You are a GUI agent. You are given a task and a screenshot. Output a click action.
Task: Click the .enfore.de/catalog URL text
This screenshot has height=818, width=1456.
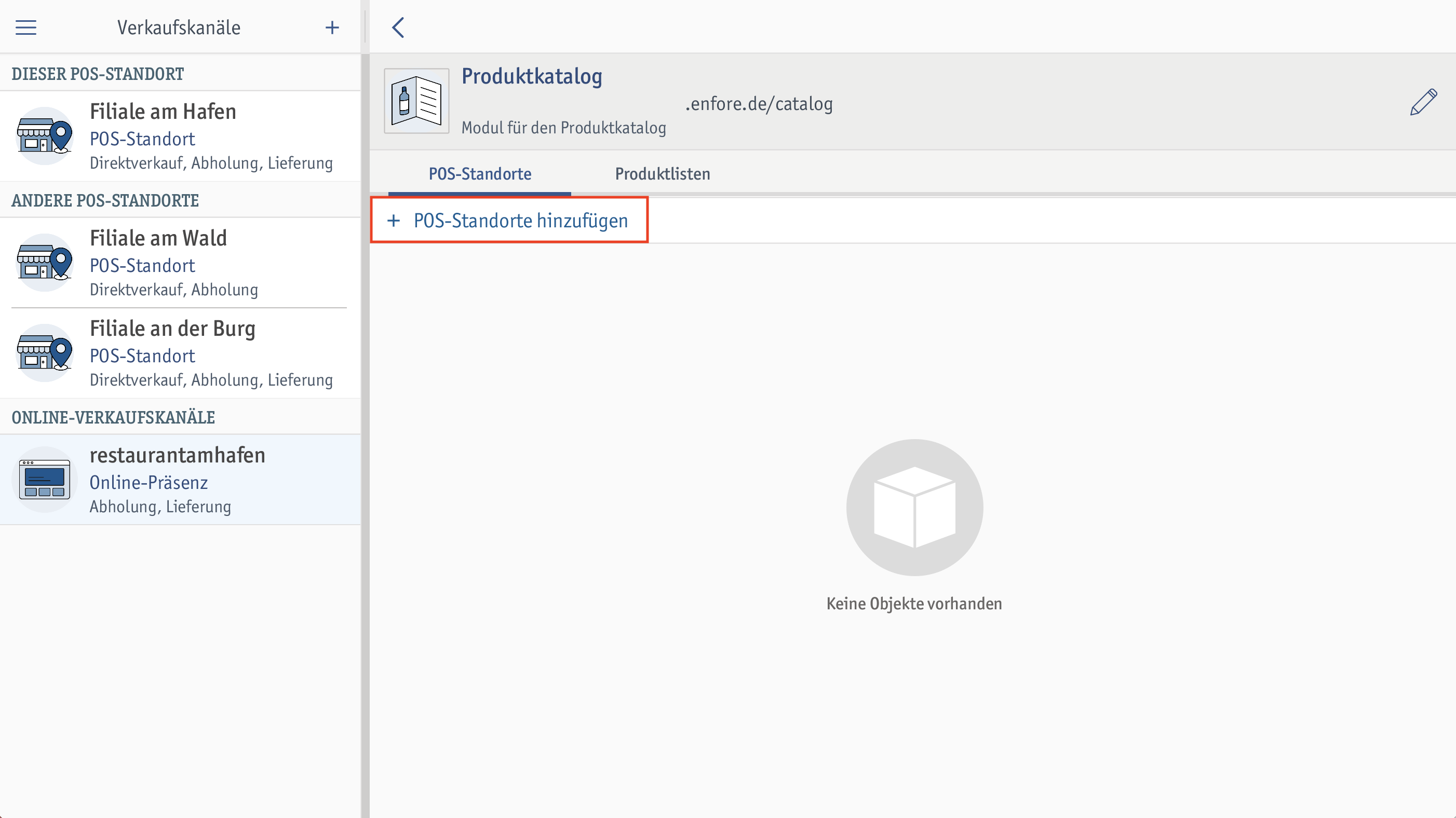coord(759,104)
